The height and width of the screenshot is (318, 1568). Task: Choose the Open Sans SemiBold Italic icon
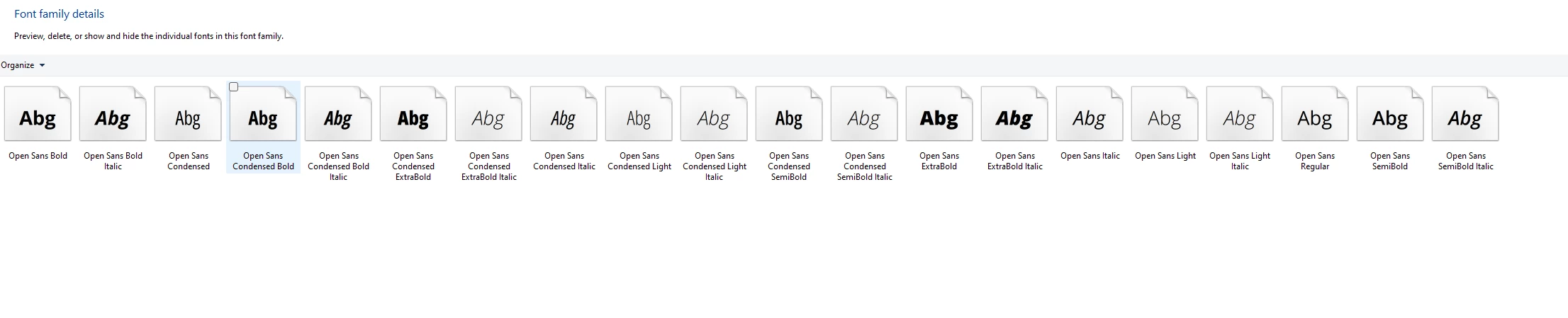coord(1465,114)
